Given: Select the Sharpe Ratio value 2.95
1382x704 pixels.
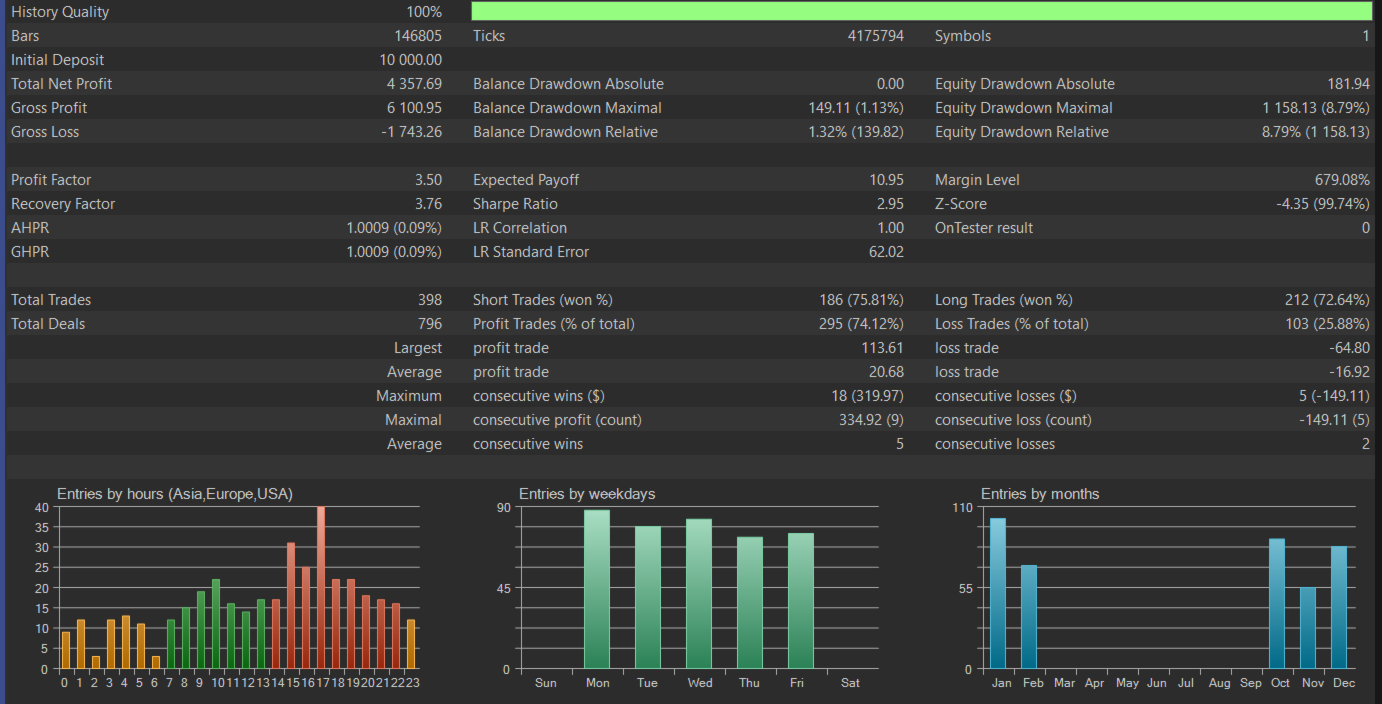Looking at the screenshot, I should pos(891,204).
